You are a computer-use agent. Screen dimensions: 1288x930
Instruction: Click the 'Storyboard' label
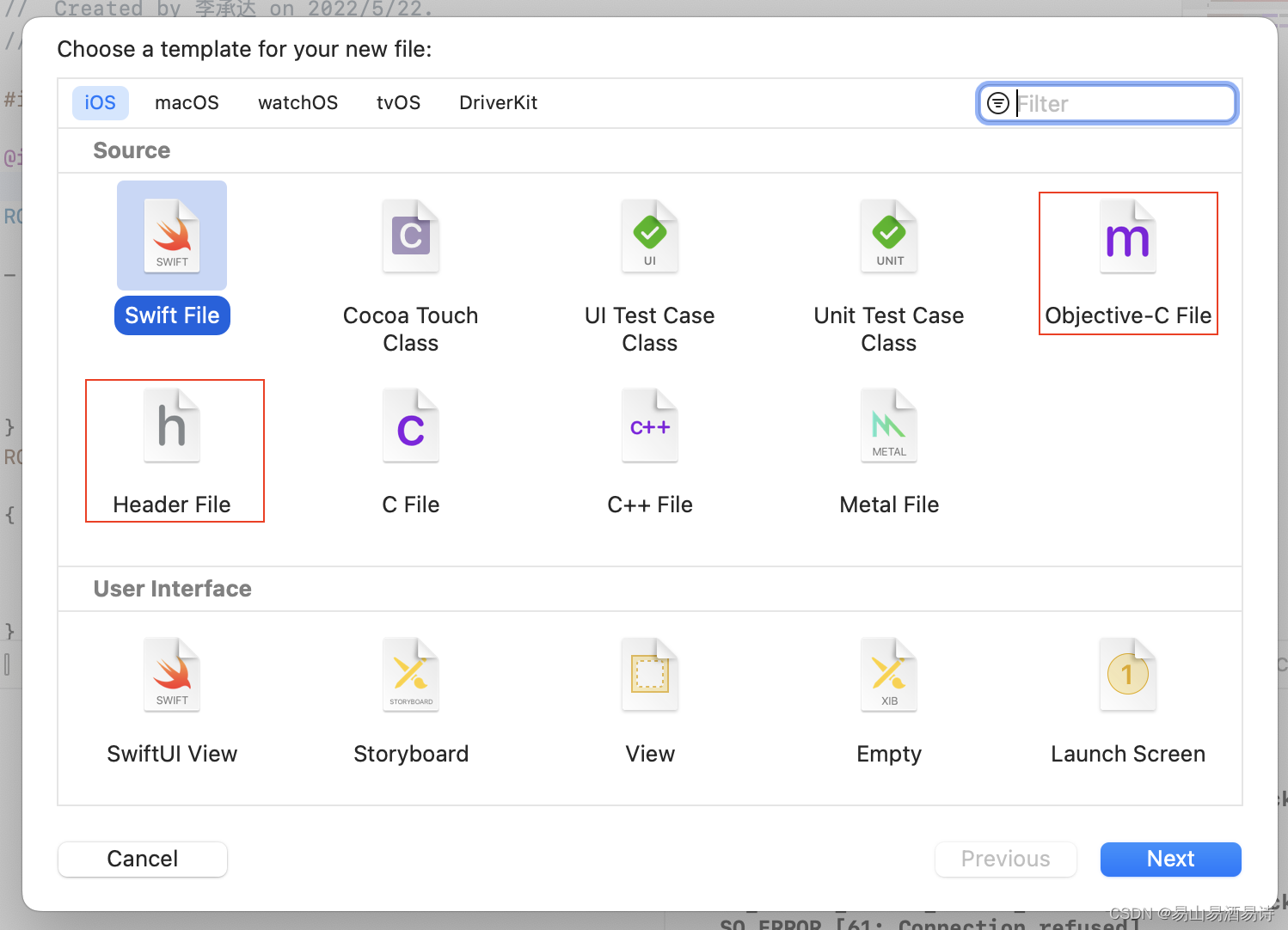point(411,754)
